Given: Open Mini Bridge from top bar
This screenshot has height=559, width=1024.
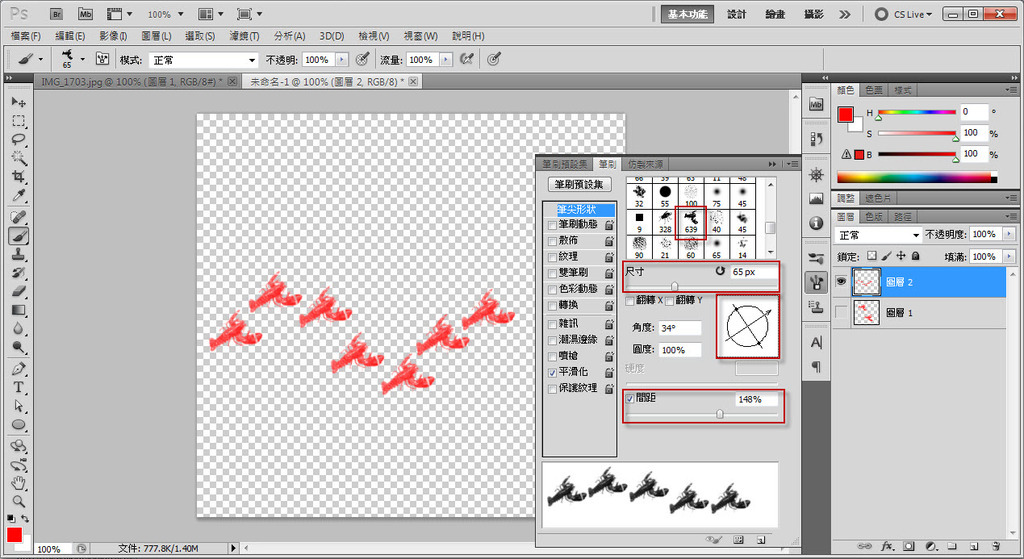Looking at the screenshot, I should (85, 14).
